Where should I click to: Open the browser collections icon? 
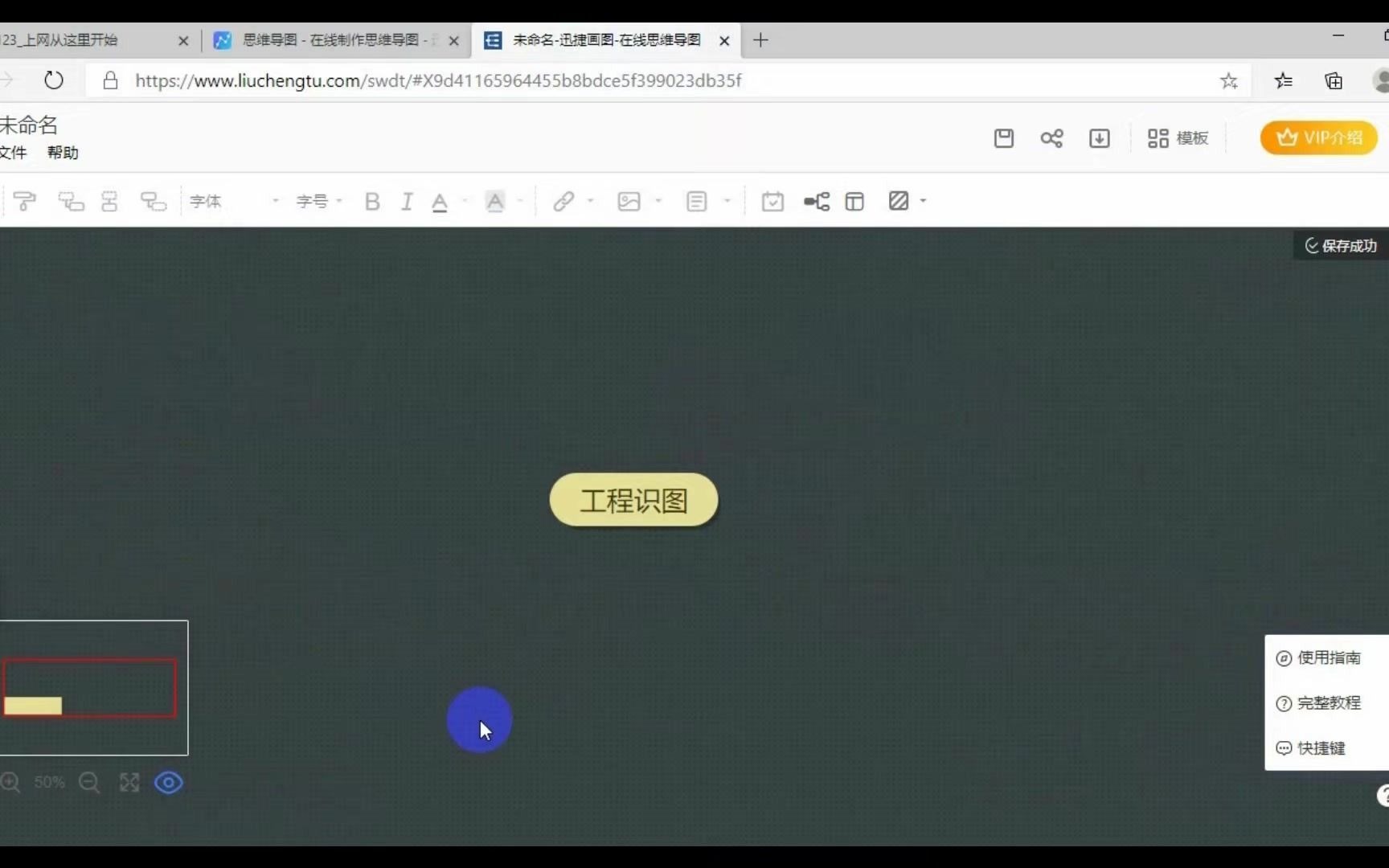tap(1333, 80)
